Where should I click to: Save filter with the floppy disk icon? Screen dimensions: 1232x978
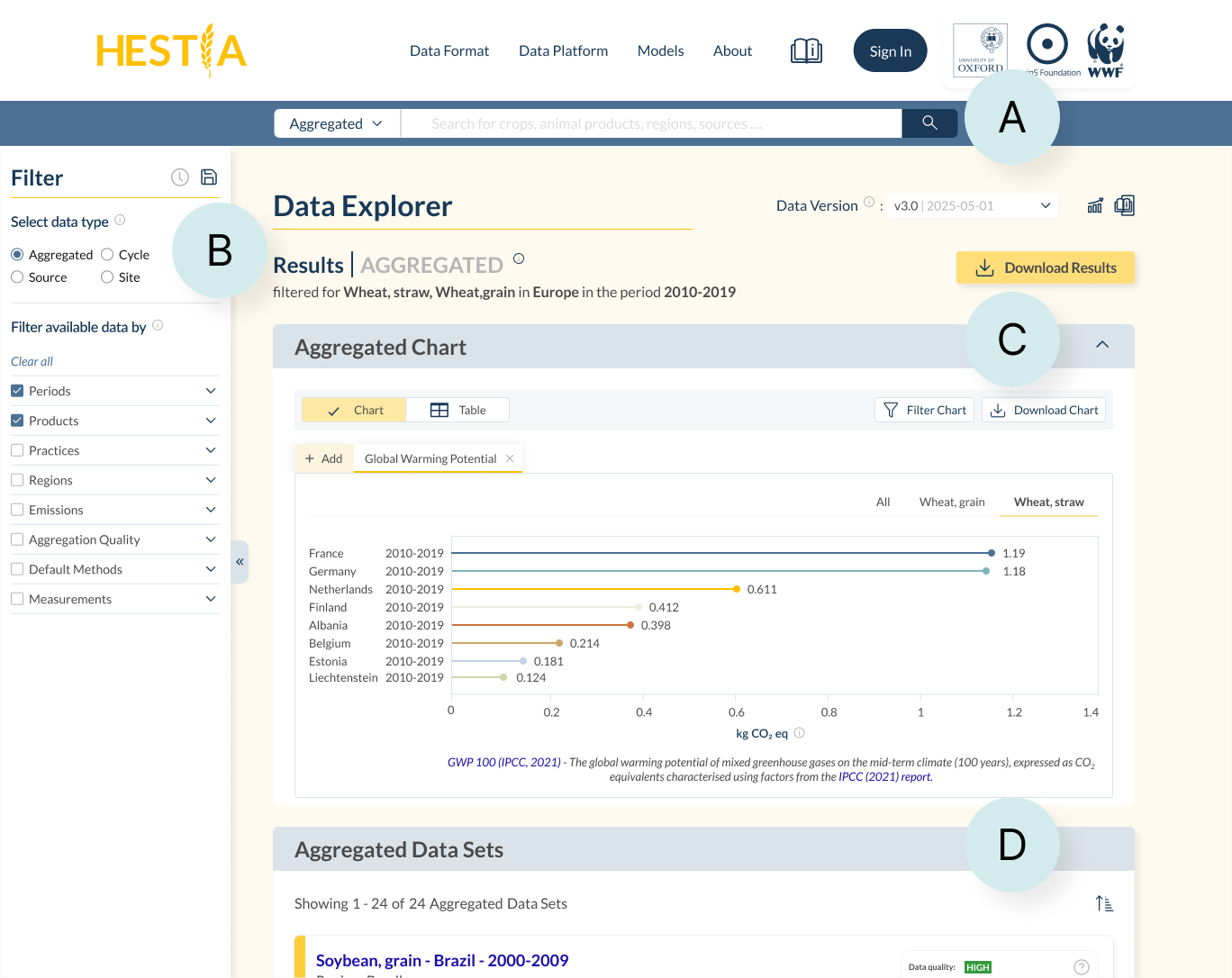[x=209, y=177]
